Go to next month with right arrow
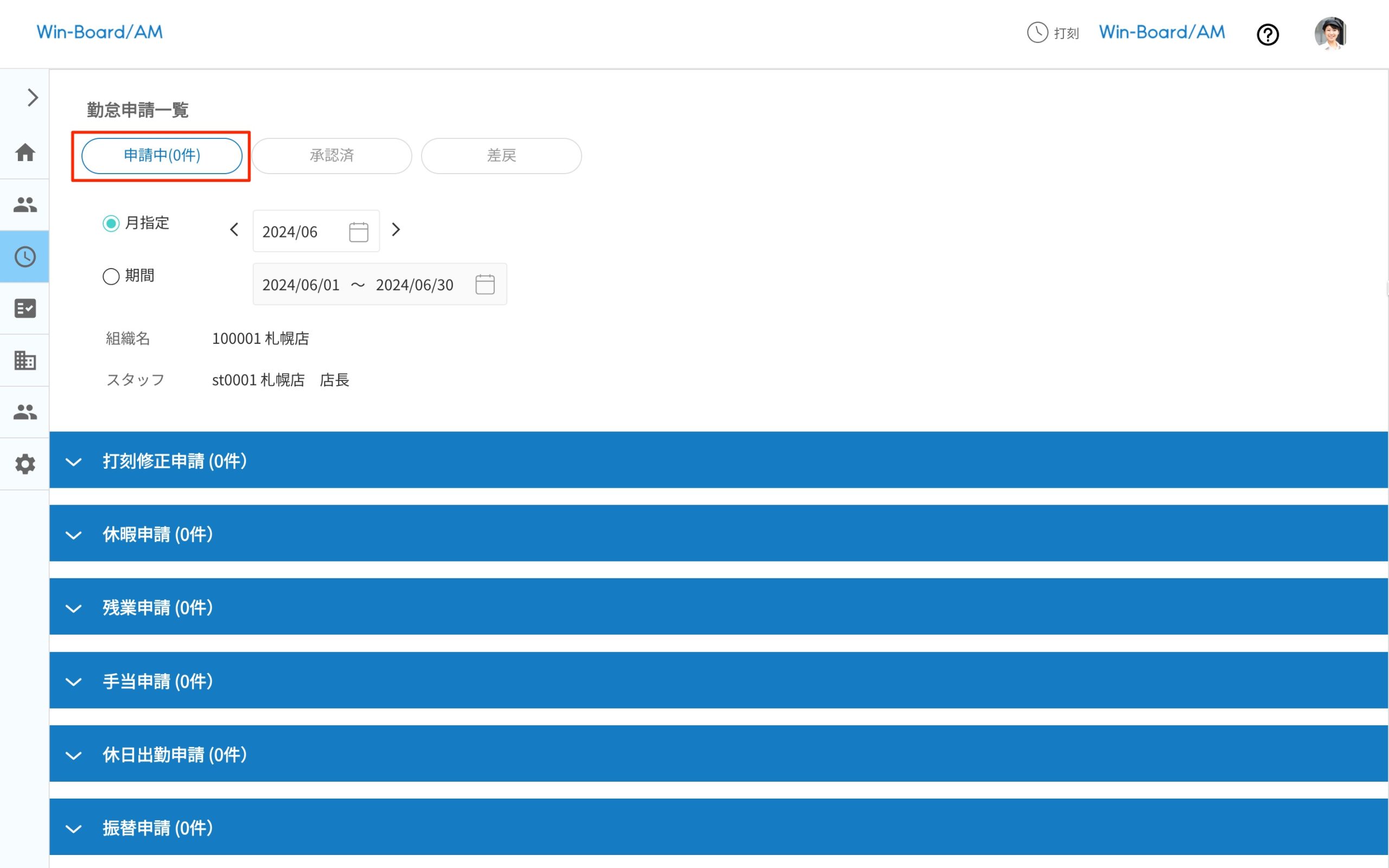 click(x=396, y=229)
